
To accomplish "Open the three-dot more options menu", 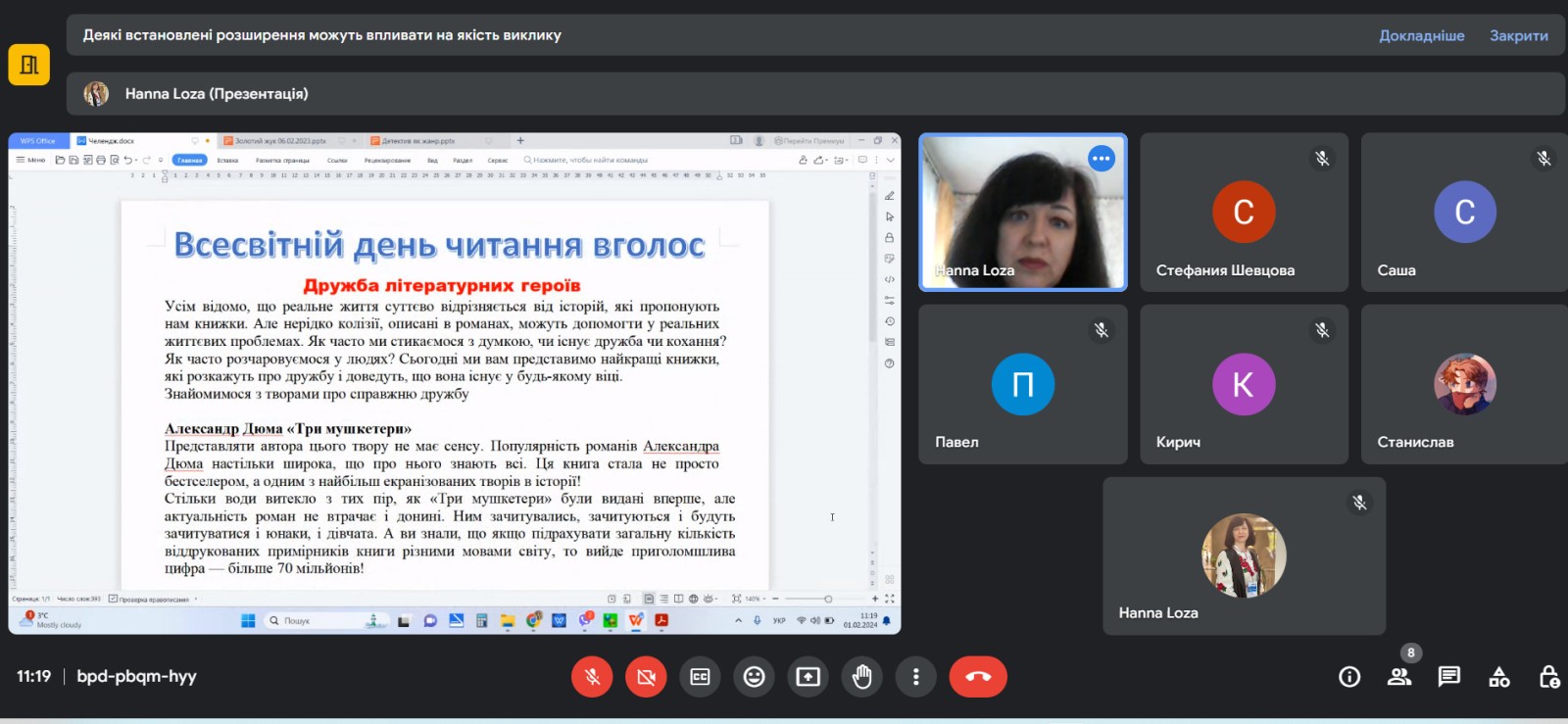I will point(915,677).
